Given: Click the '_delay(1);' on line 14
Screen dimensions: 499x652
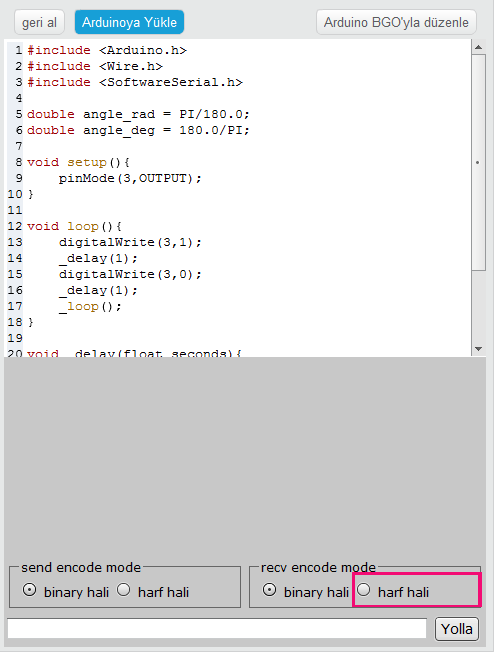Looking at the screenshot, I should click(98, 259).
